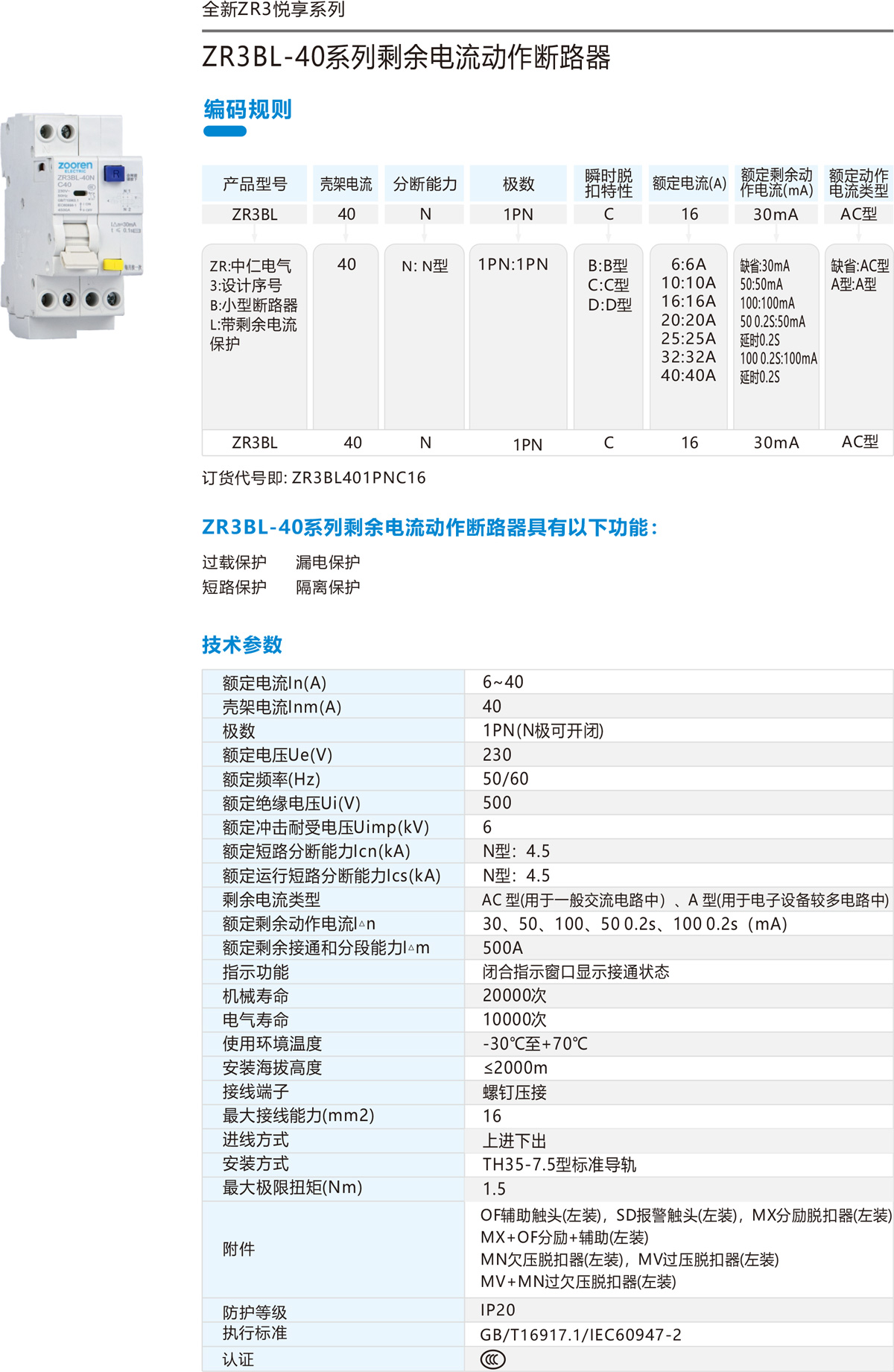Screen dimensions: 894x1372
Task: Click the '20000次' mechanical life value
Action: coord(515,996)
